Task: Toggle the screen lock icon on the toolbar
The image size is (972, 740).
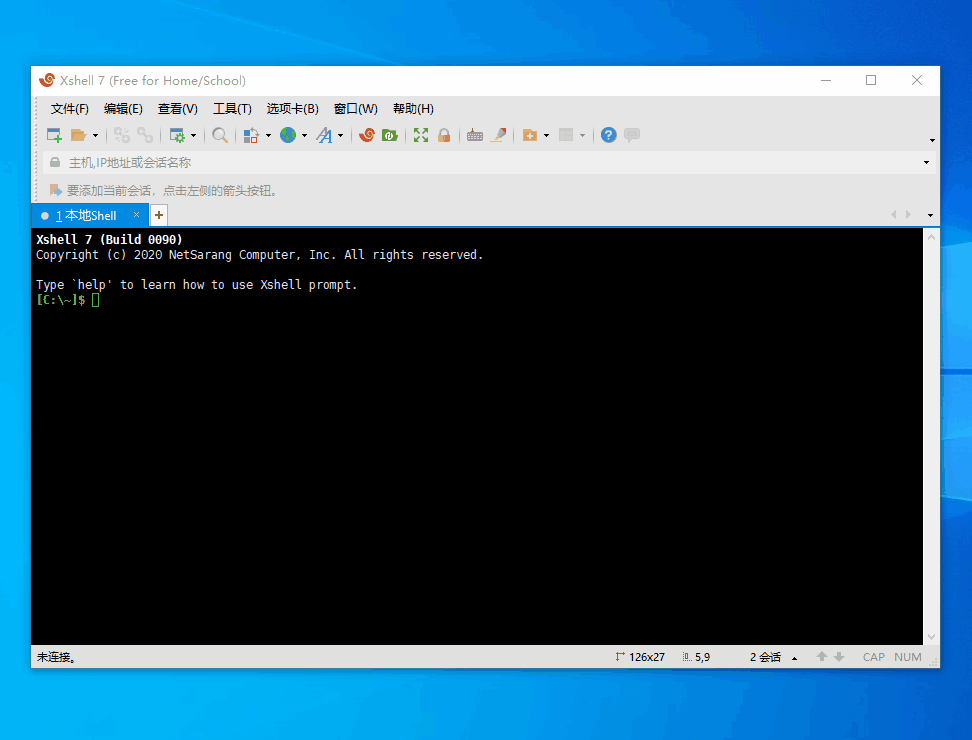Action: [x=444, y=135]
